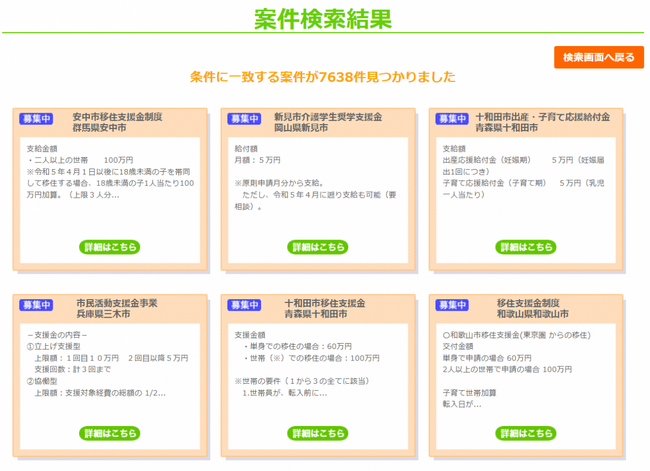The image size is (650, 471).
Task: Click 募集中 badge on 新見市介護学生奨学支援金 card
Action: (x=244, y=119)
